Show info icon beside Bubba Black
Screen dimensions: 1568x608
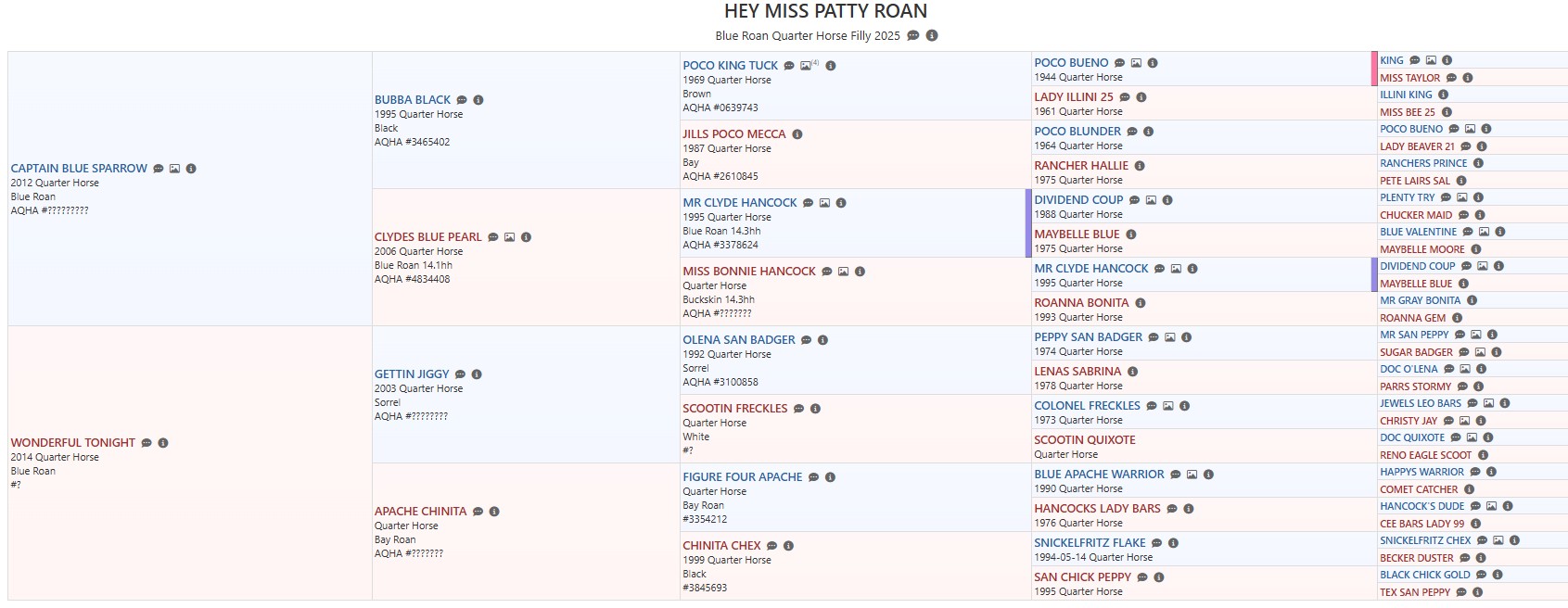click(478, 100)
